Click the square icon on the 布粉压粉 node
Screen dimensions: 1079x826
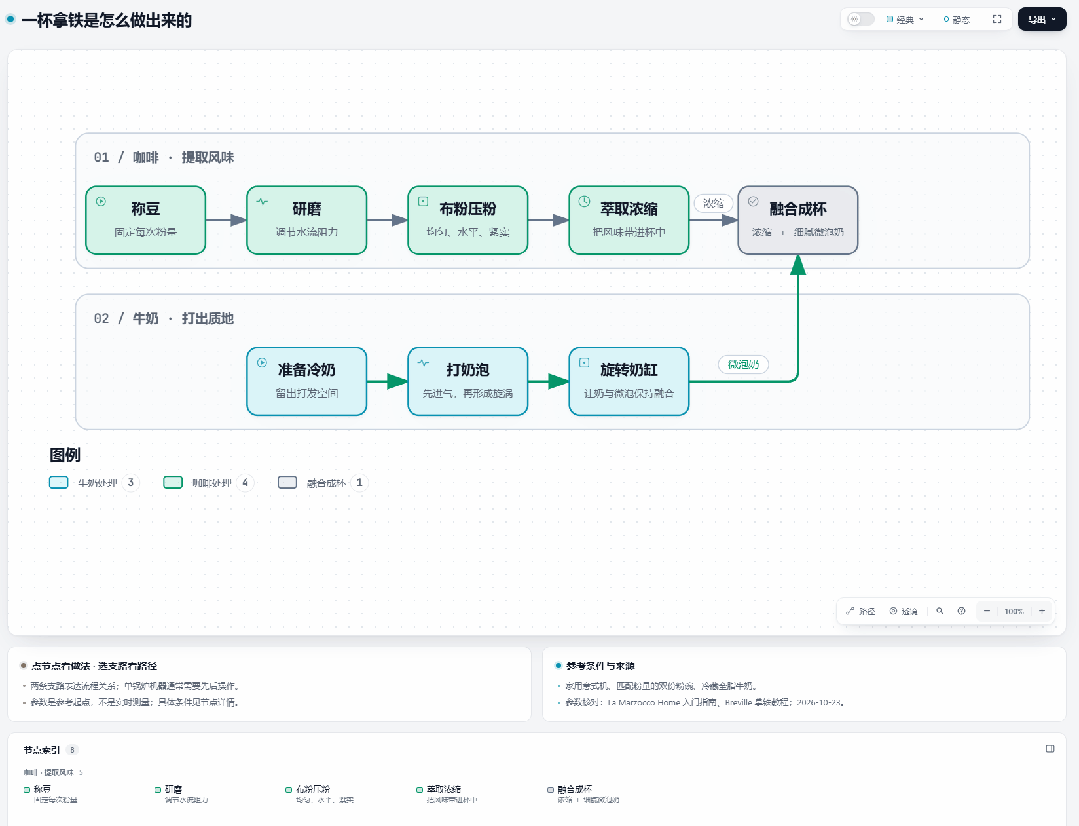(423, 202)
